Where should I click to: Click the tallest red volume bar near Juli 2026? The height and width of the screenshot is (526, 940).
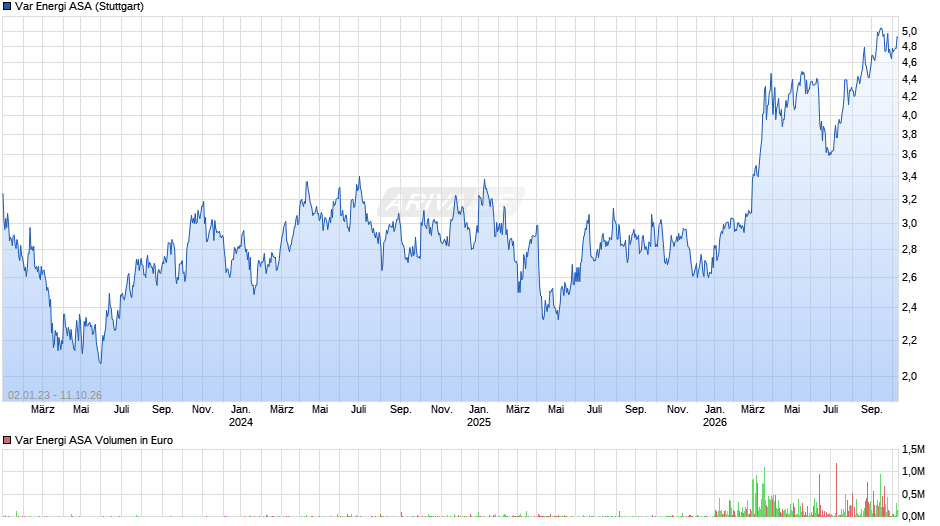pos(836,489)
